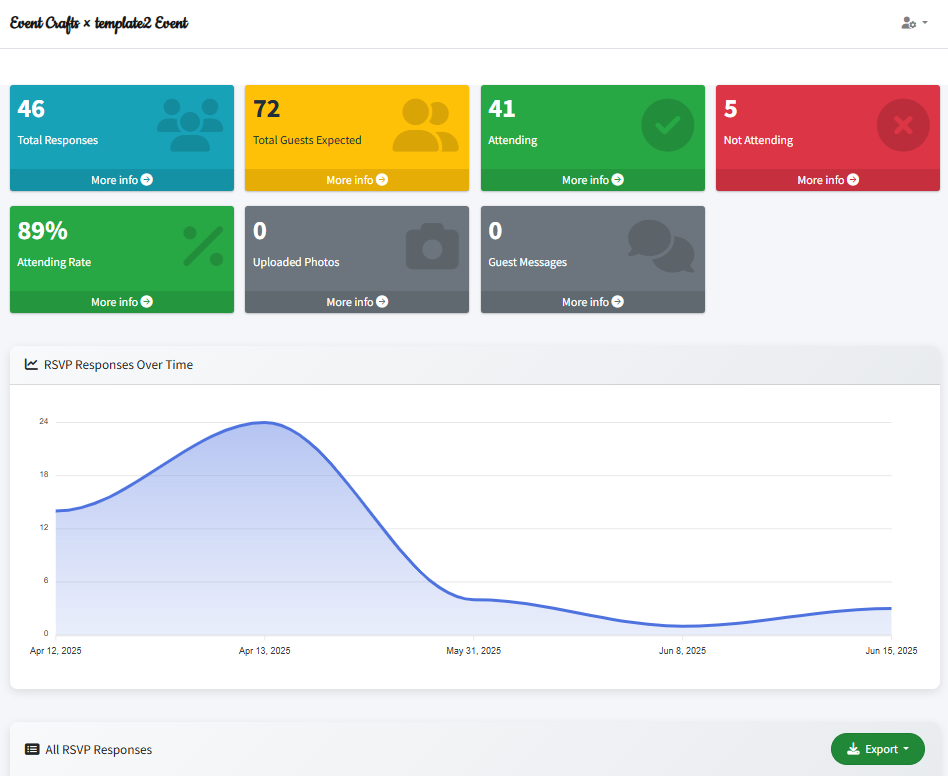Click the Event Crafts brand title
This screenshot has width=948, height=776.
99,23
